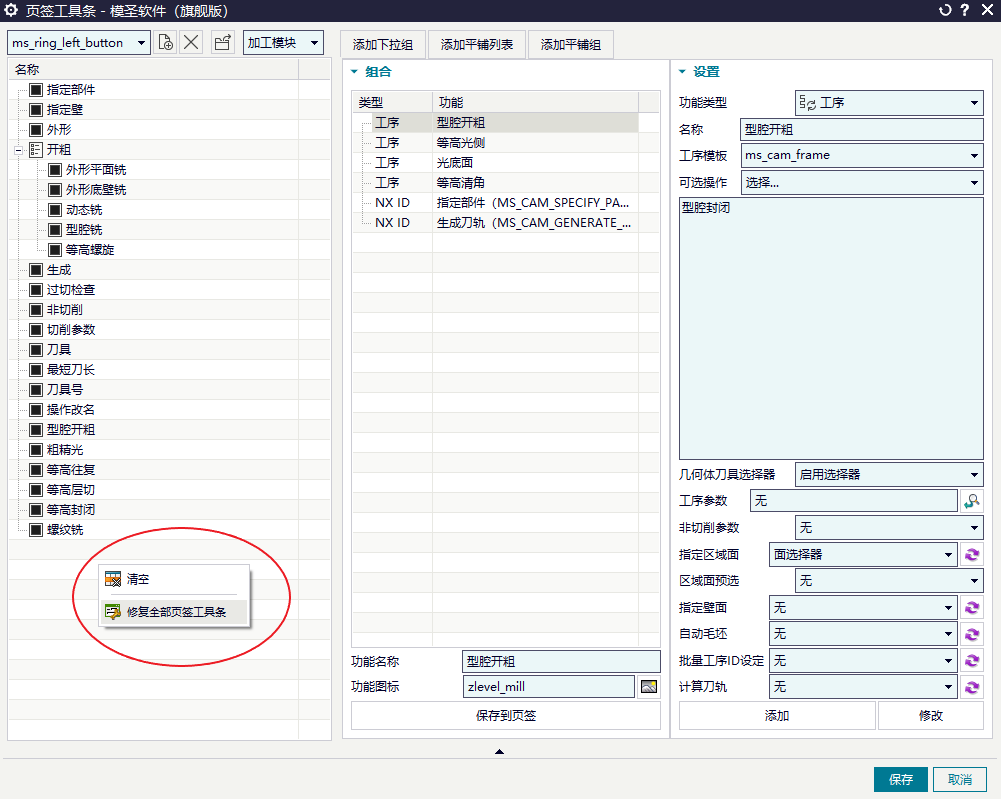Click the 添加 button
Image resolution: width=1001 pixels, height=799 pixels.
pos(777,715)
